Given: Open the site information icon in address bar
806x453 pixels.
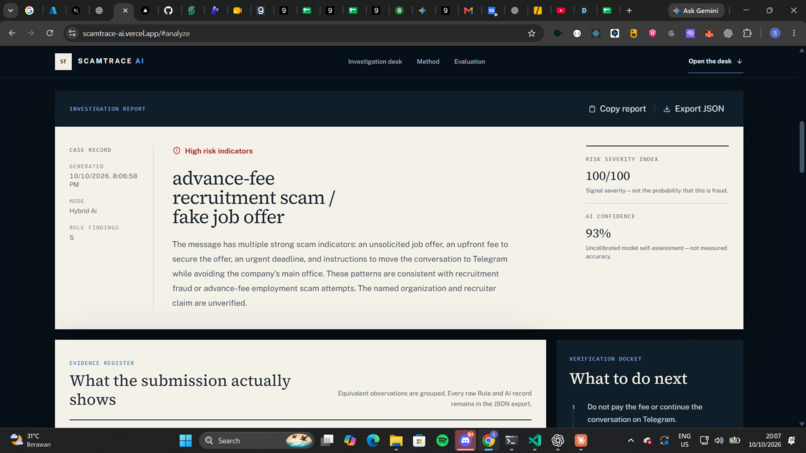Looking at the screenshot, I should [72, 33].
